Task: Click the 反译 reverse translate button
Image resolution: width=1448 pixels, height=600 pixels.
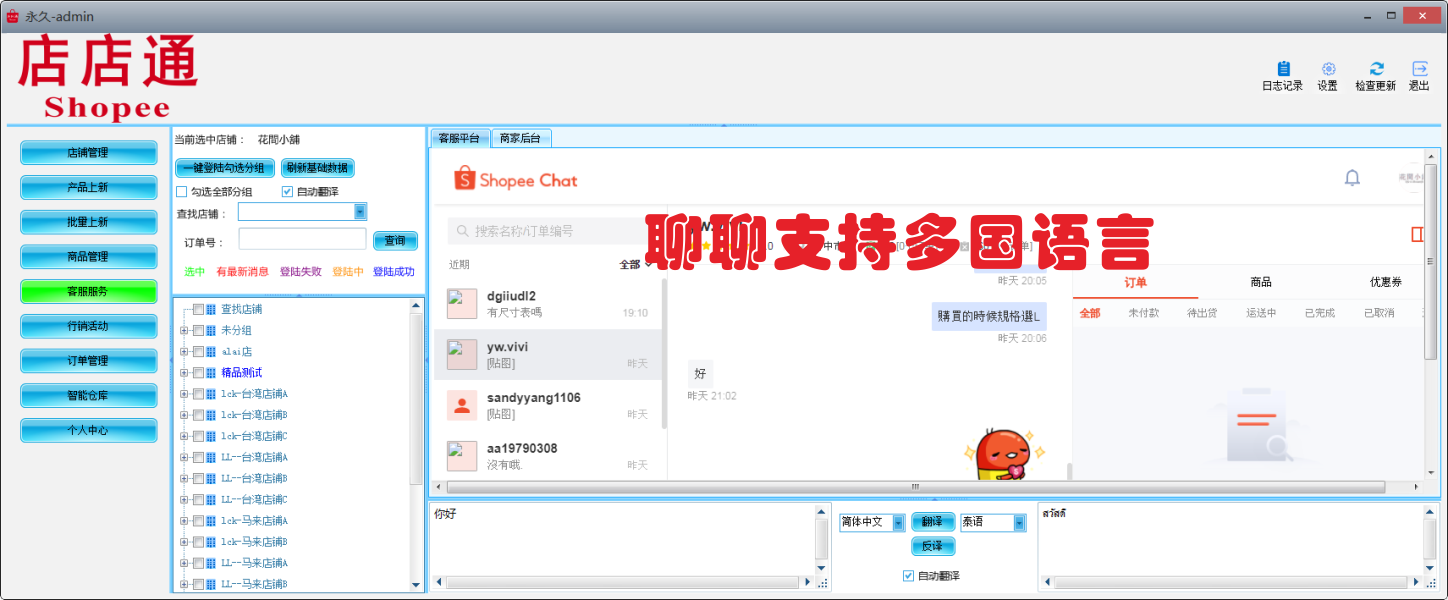Action: (x=933, y=546)
